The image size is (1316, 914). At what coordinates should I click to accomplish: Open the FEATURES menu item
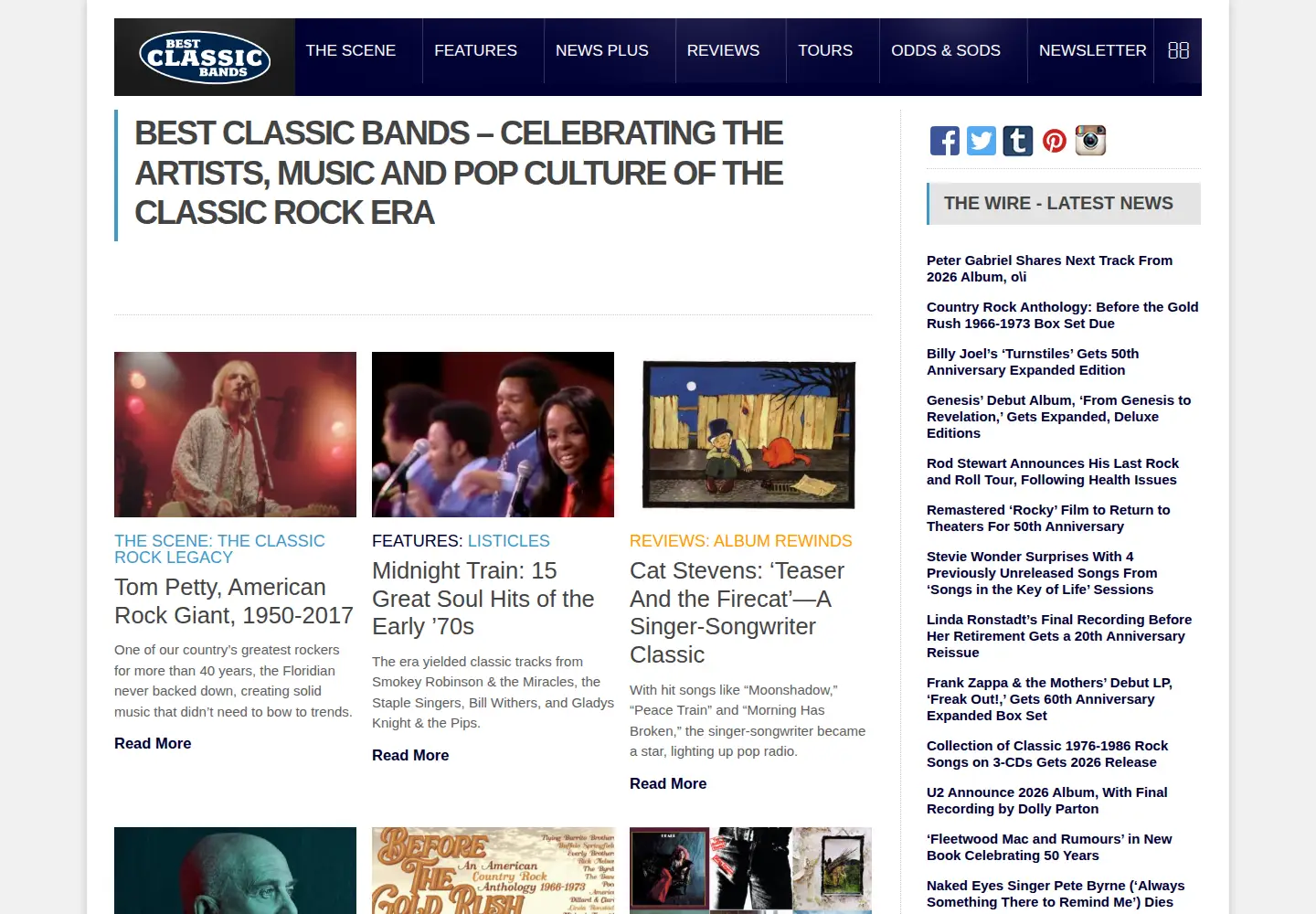(475, 50)
